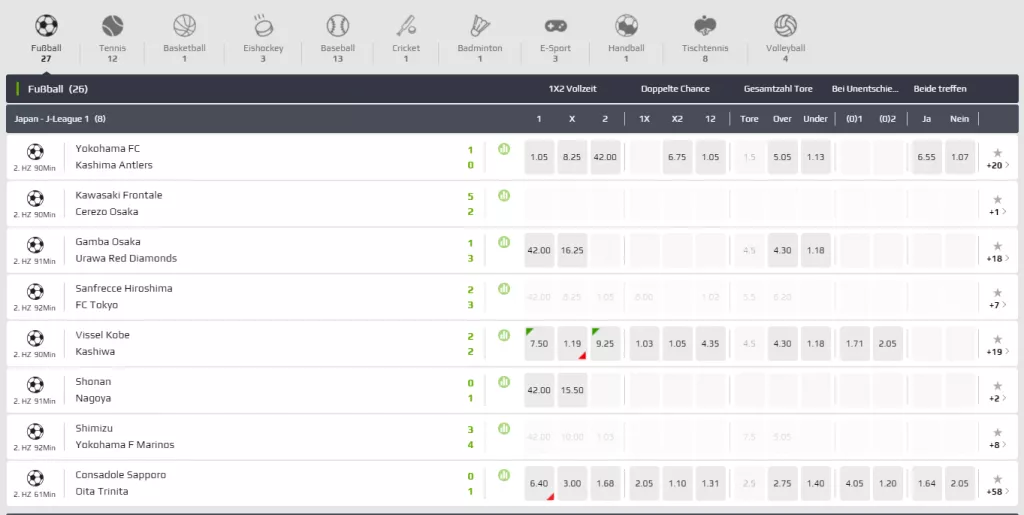Open the Tennis sport category
This screenshot has width=1024, height=515.
tap(112, 27)
